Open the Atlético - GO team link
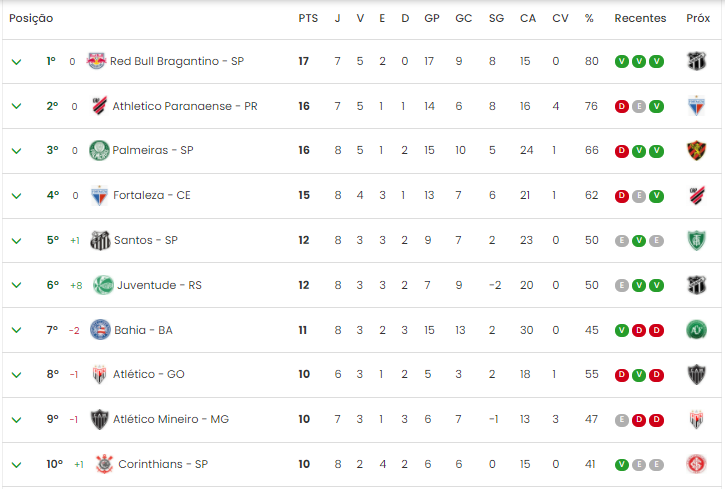The height and width of the screenshot is (489, 725). pos(148,374)
